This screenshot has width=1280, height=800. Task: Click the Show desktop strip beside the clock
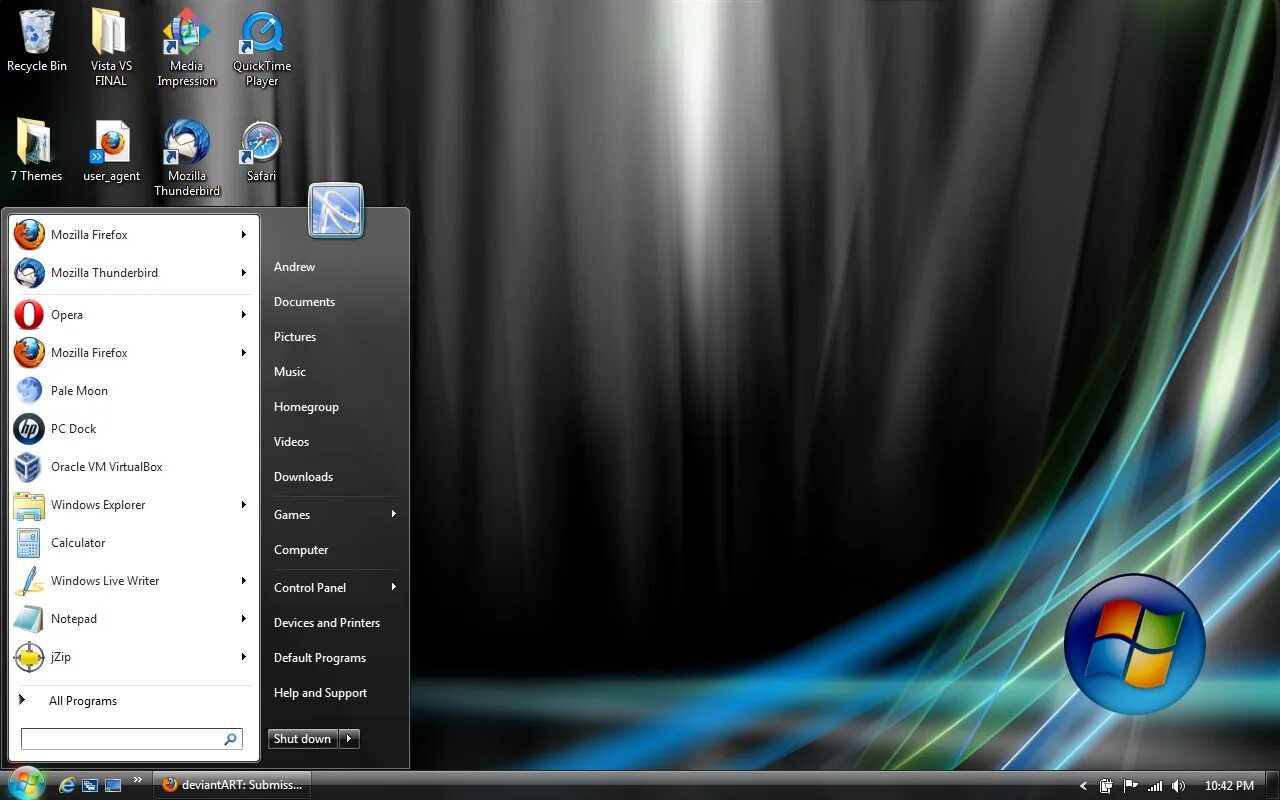point(1272,786)
